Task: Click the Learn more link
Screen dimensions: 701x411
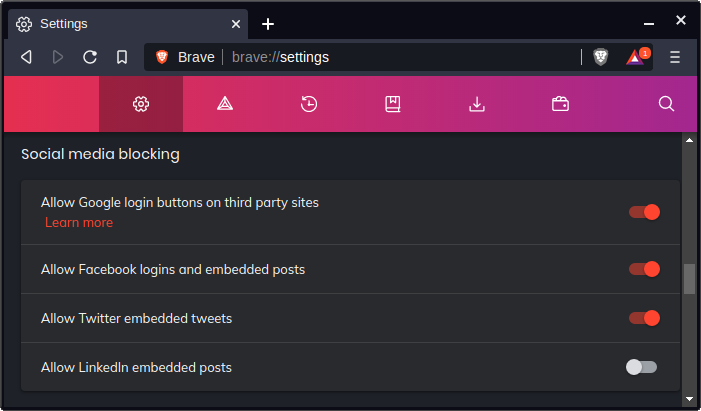Action: pyautogui.click(x=79, y=222)
